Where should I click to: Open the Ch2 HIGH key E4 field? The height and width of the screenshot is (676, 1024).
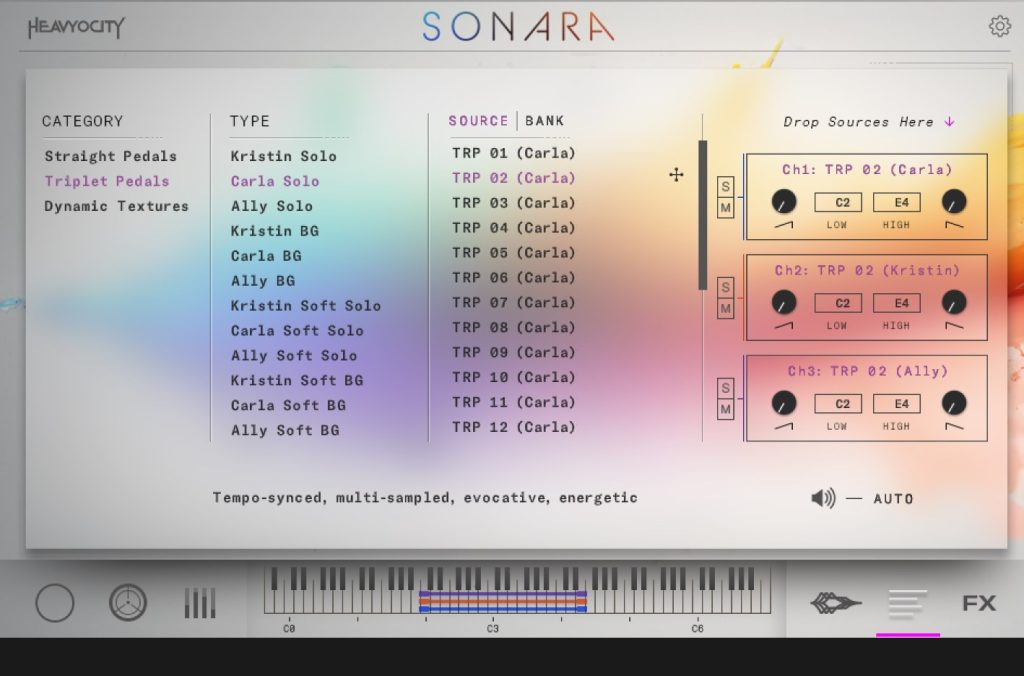click(896, 303)
